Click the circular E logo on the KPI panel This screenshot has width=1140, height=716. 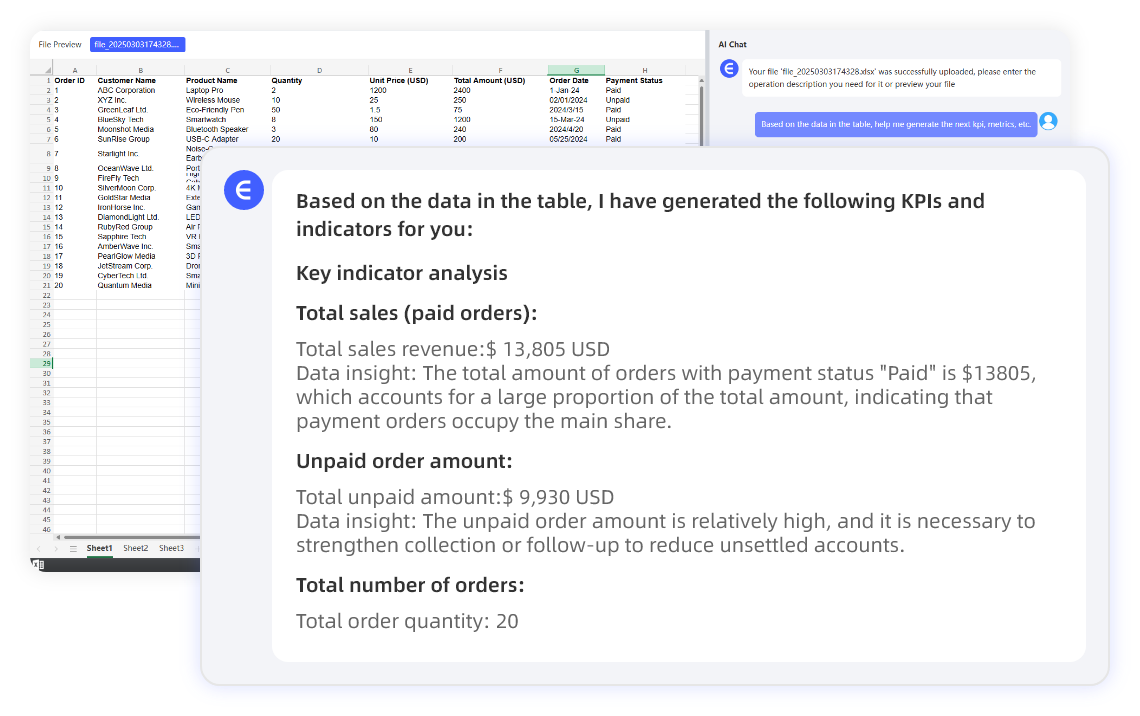click(x=244, y=190)
